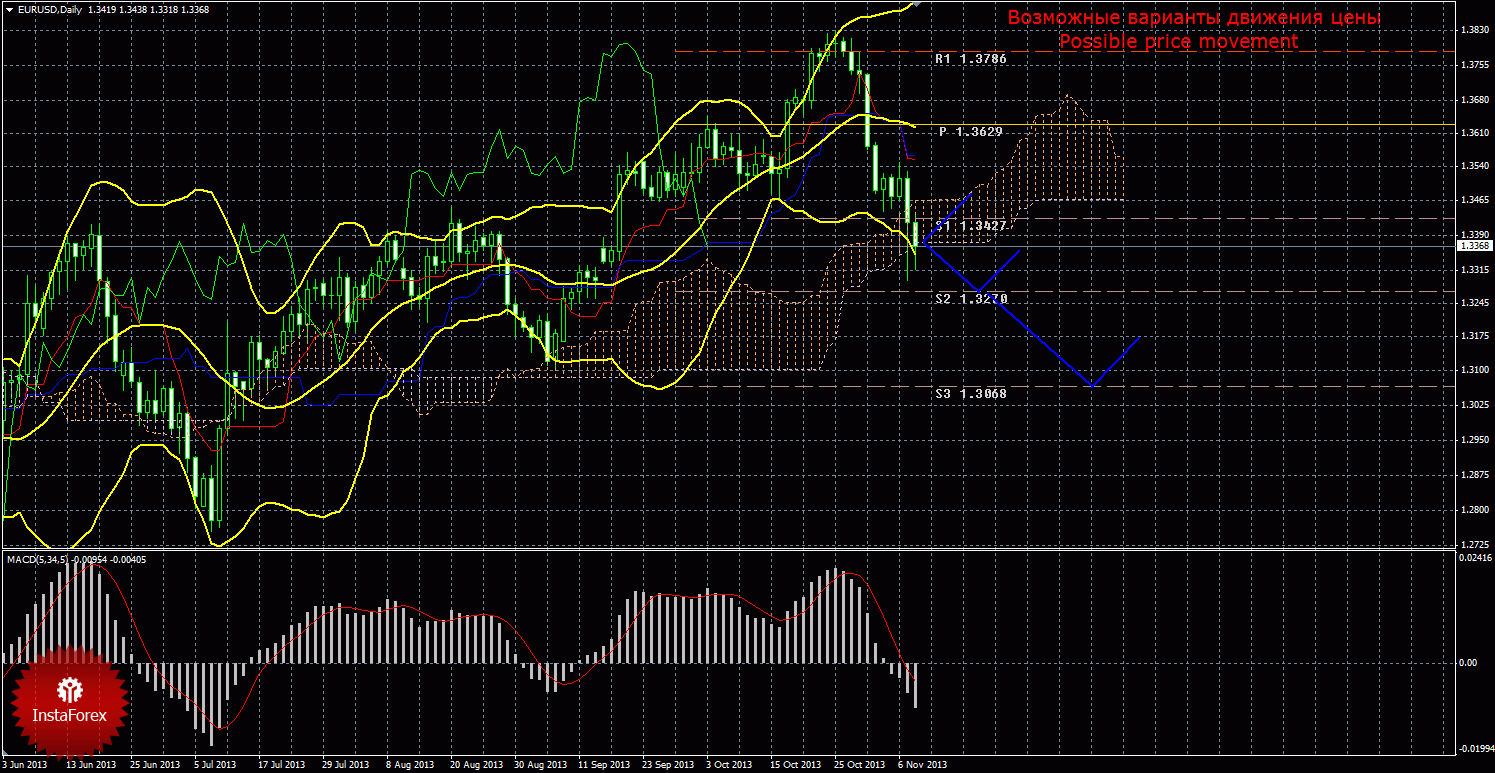Click the 1.3100 price scale label

pyautogui.click(x=1475, y=371)
